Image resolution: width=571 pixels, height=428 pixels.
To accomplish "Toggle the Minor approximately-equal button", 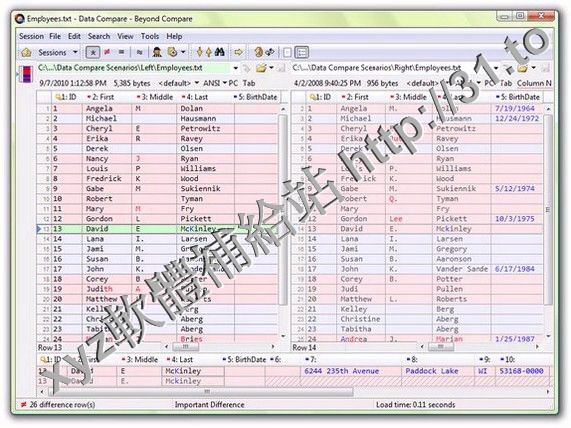I will (x=139, y=52).
